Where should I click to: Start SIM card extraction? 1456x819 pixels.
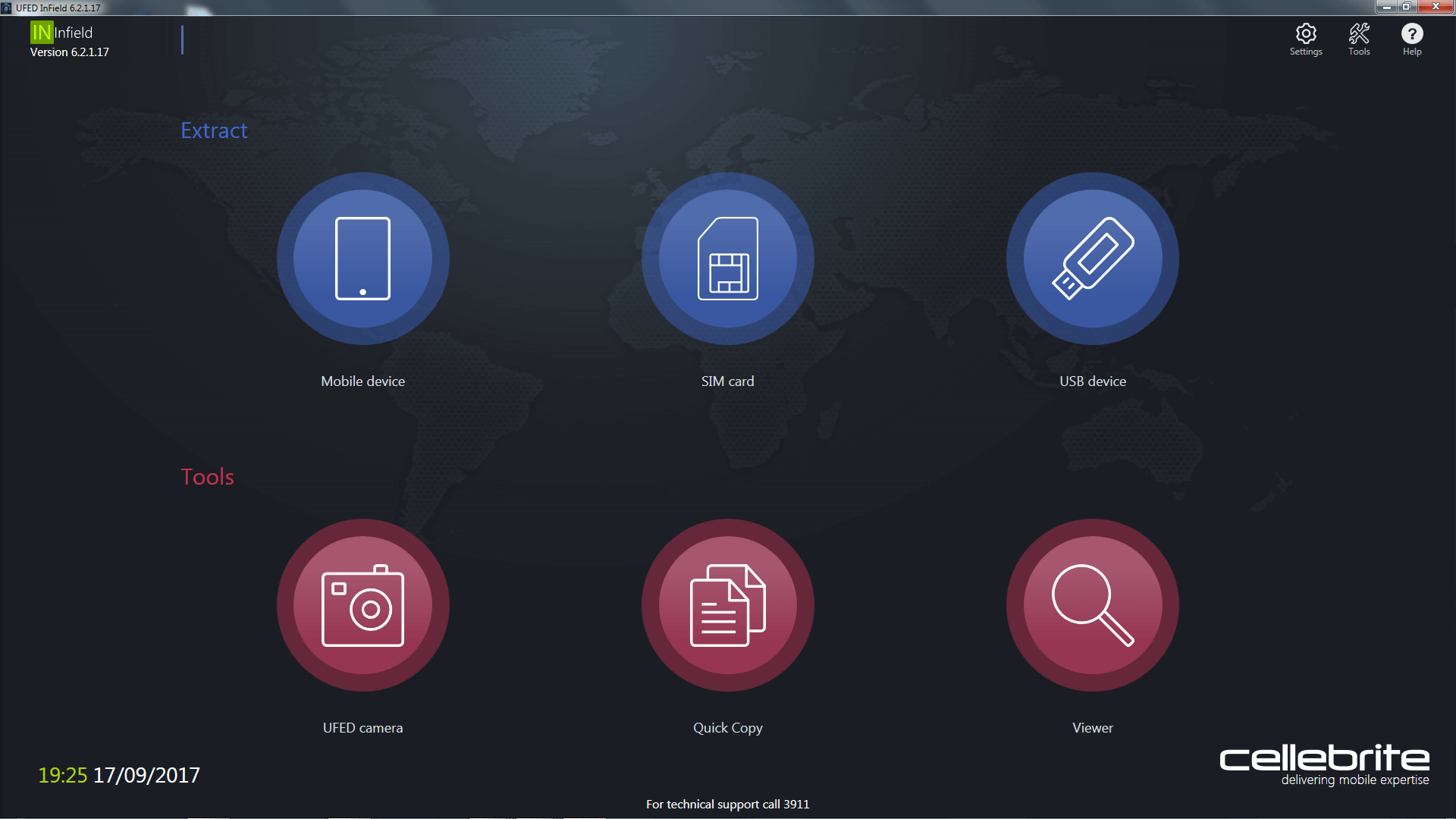727,259
